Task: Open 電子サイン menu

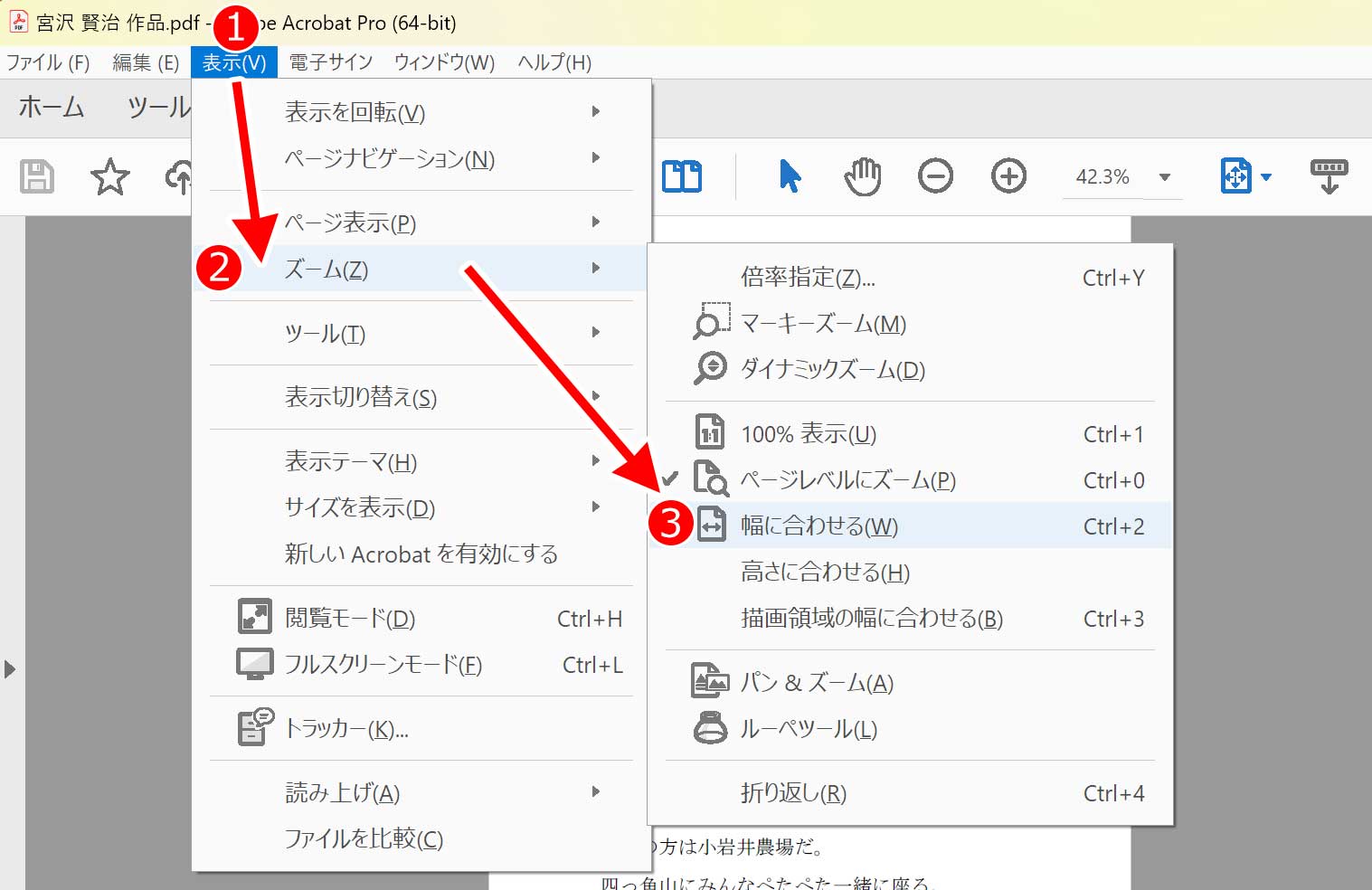Action: (331, 62)
